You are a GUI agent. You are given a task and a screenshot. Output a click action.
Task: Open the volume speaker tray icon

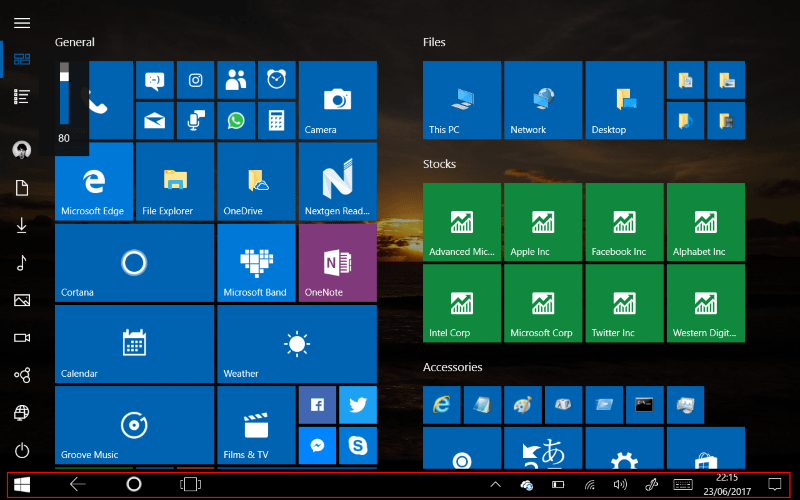point(620,484)
